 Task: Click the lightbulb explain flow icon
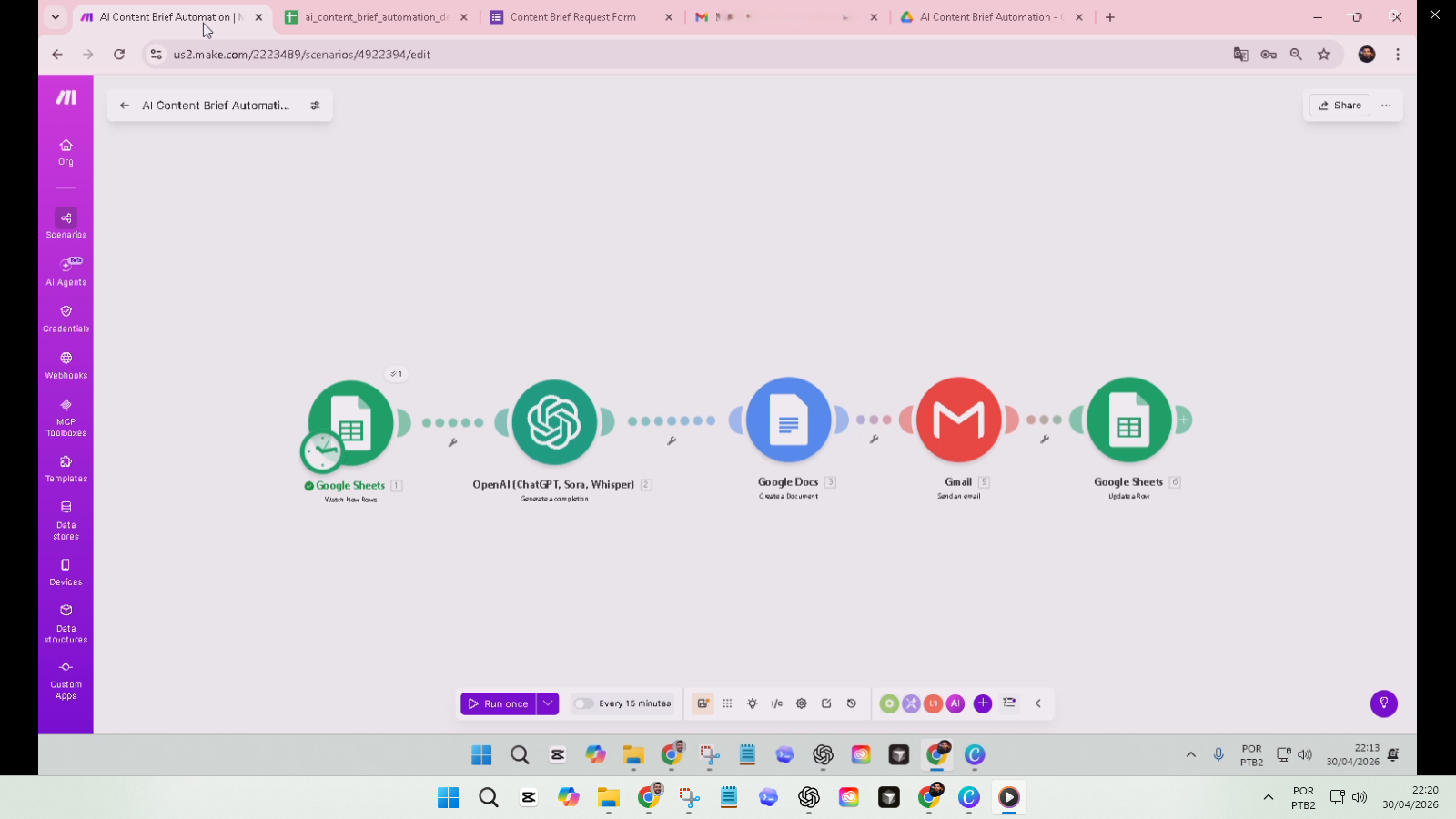[x=752, y=703]
